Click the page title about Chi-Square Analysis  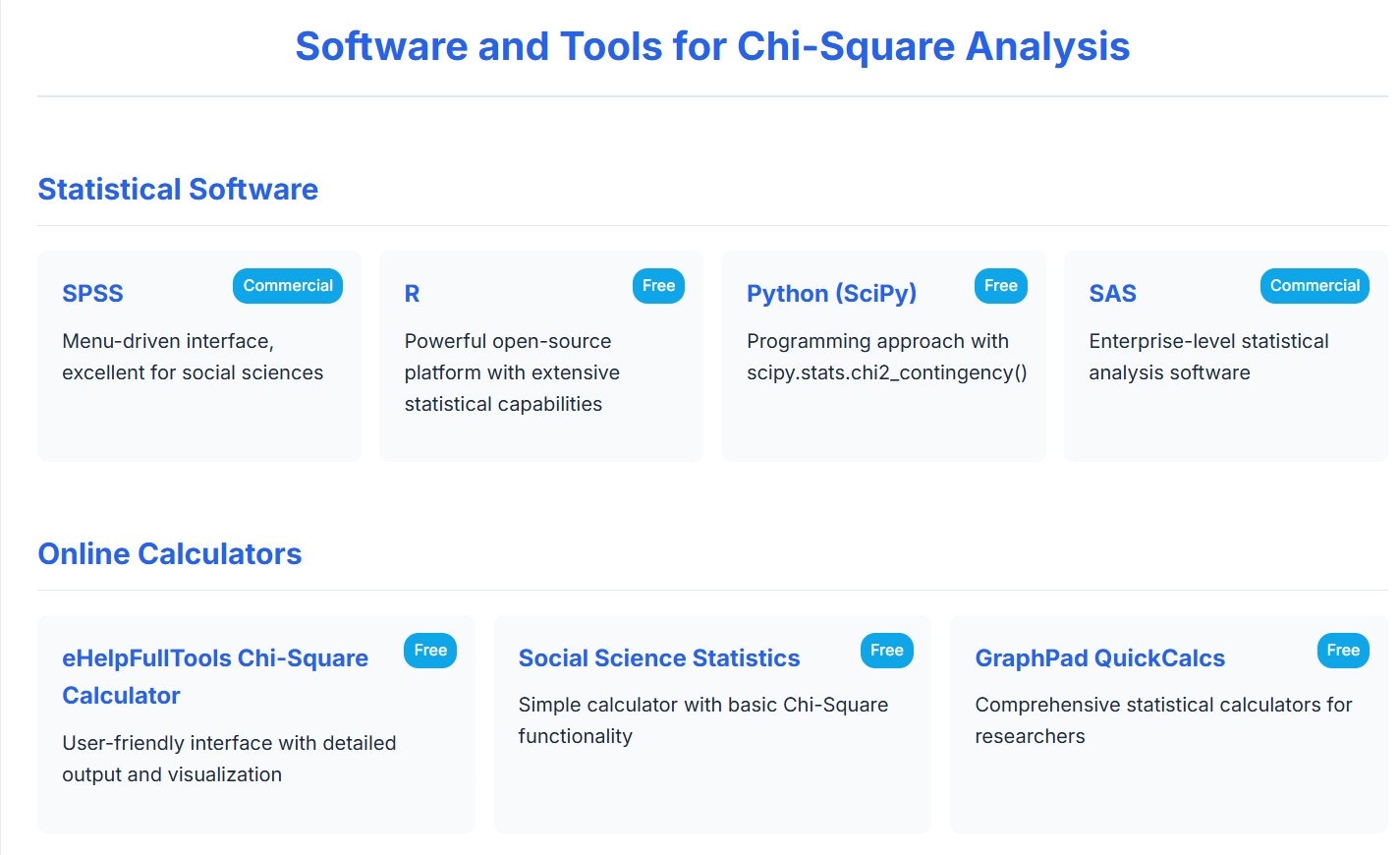point(711,45)
